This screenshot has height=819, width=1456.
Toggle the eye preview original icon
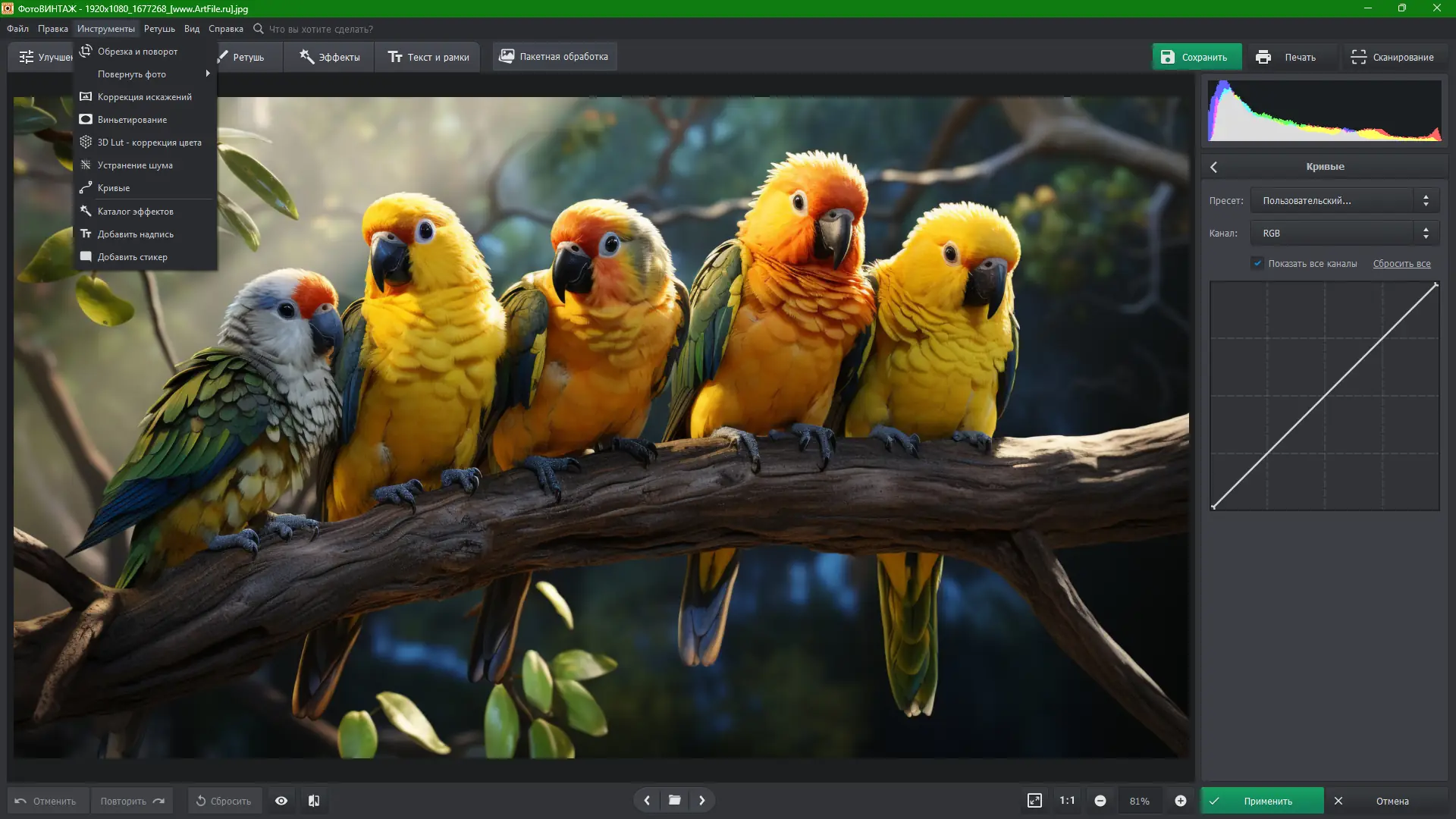281,801
